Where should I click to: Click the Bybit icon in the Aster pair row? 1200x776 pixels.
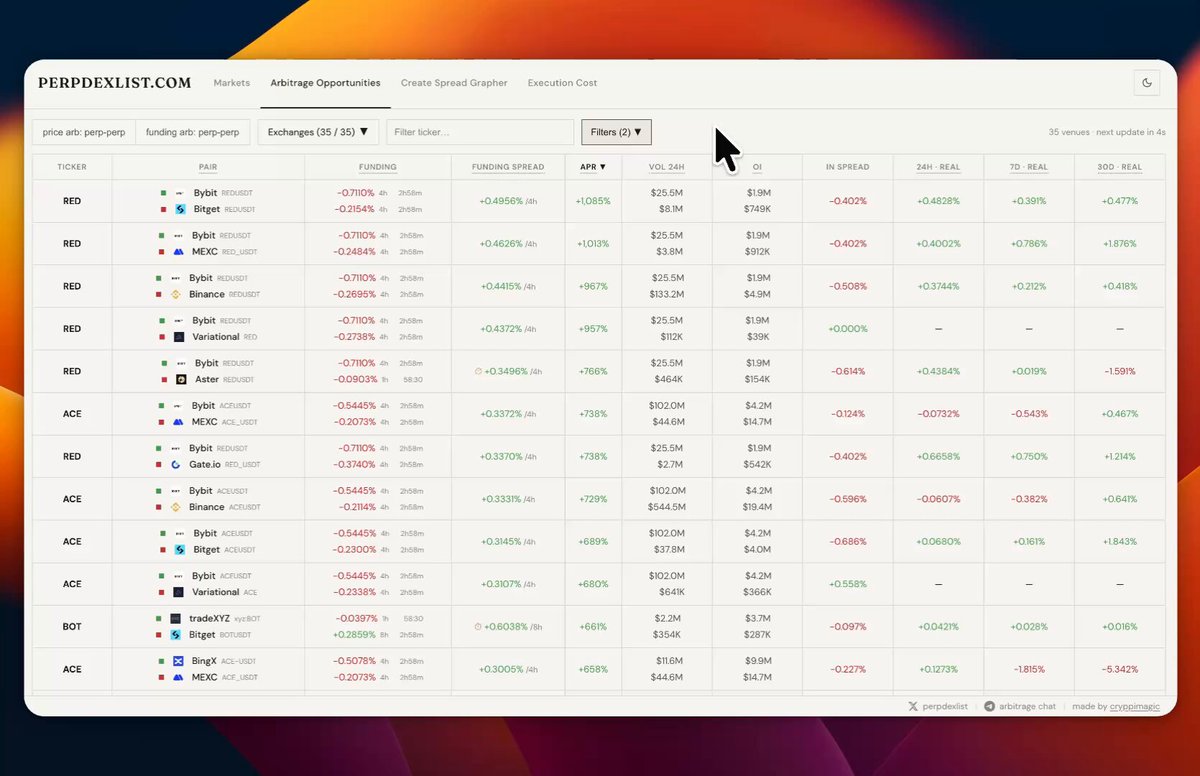pos(182,364)
